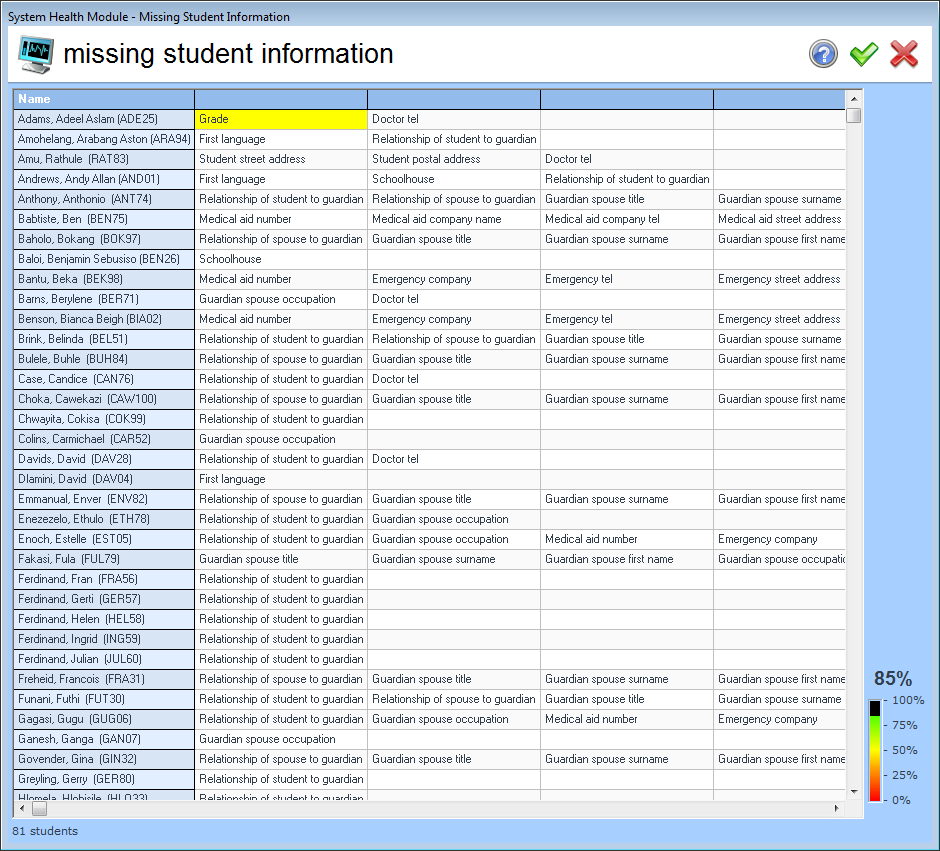Select student Adams, Adeel Aslam (ADE25)
The width and height of the screenshot is (940, 851).
(x=104, y=119)
